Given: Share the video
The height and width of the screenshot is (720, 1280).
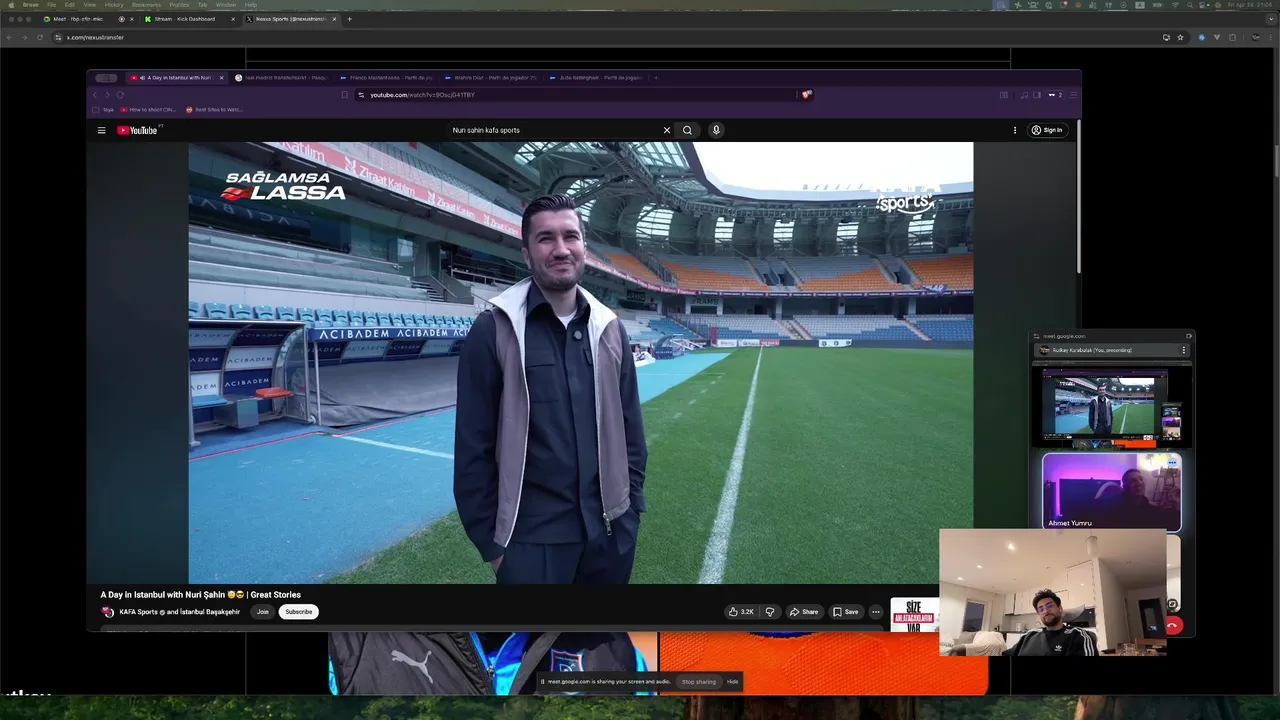Looking at the screenshot, I should (804, 612).
